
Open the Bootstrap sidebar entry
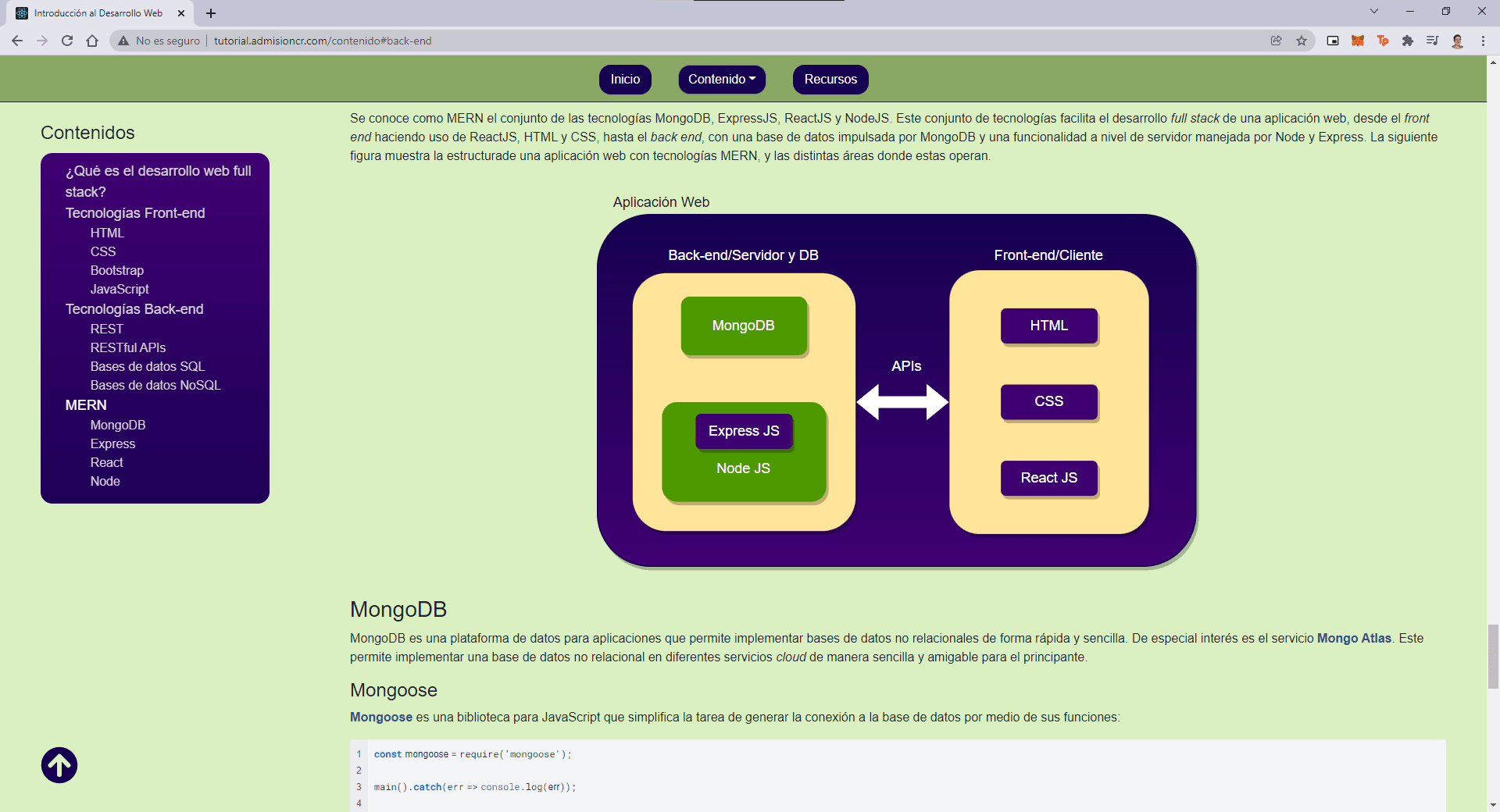click(117, 270)
